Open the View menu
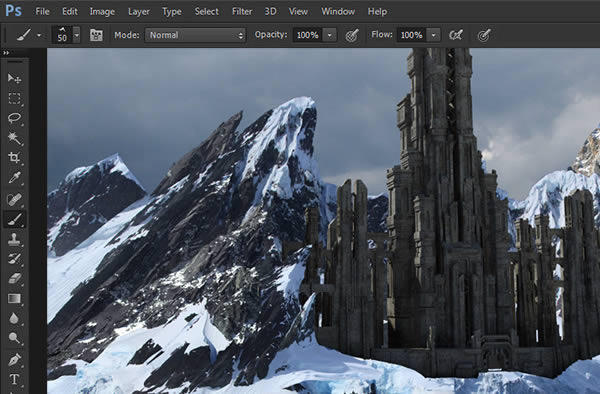Screen dimensions: 600x394 coord(298,11)
